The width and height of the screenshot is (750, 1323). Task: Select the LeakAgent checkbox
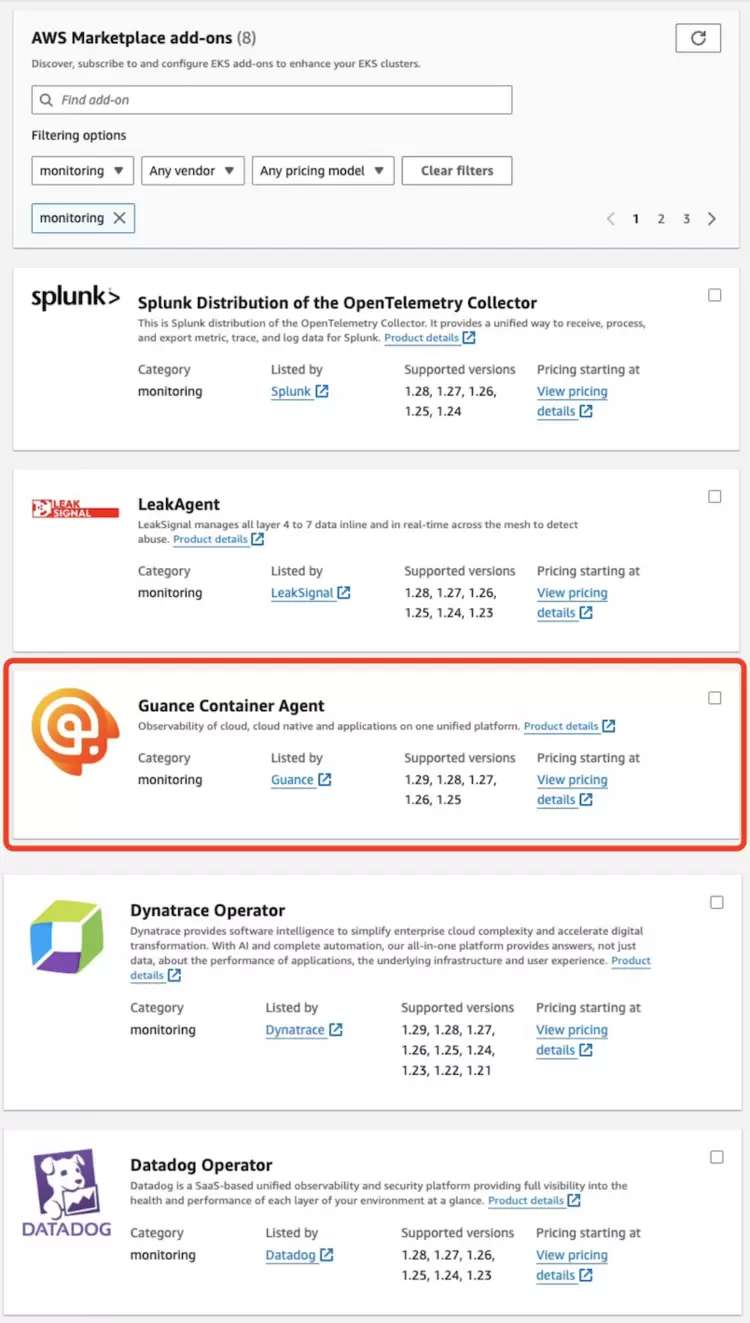click(x=715, y=497)
